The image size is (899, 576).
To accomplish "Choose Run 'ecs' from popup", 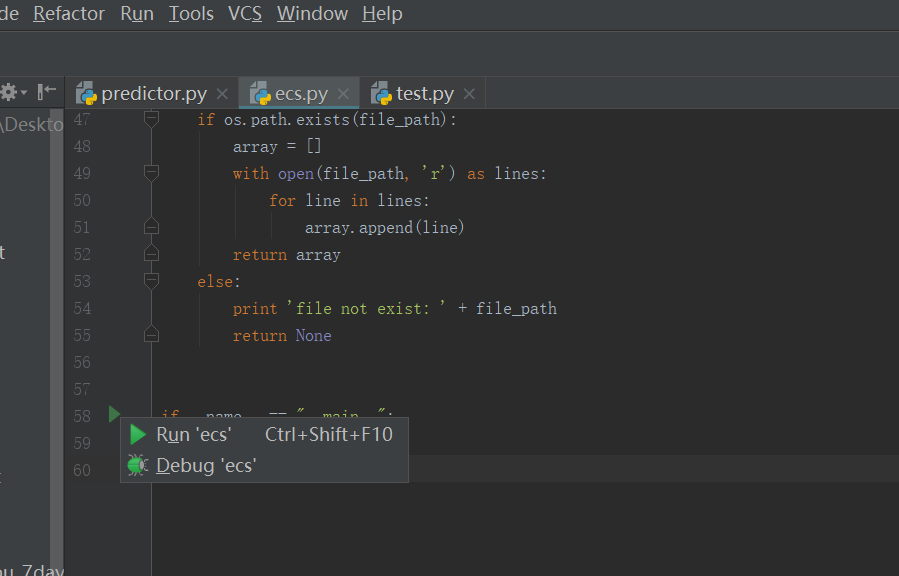I will (264, 434).
